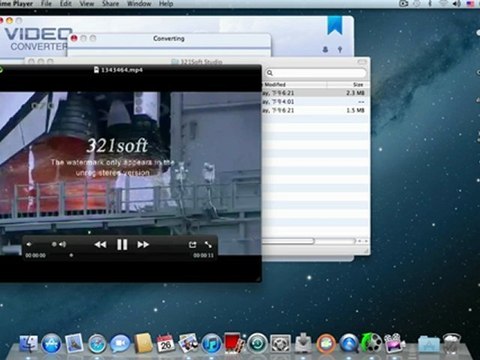The image size is (480, 360).
Task: Open the Help menu
Action: 166,4
